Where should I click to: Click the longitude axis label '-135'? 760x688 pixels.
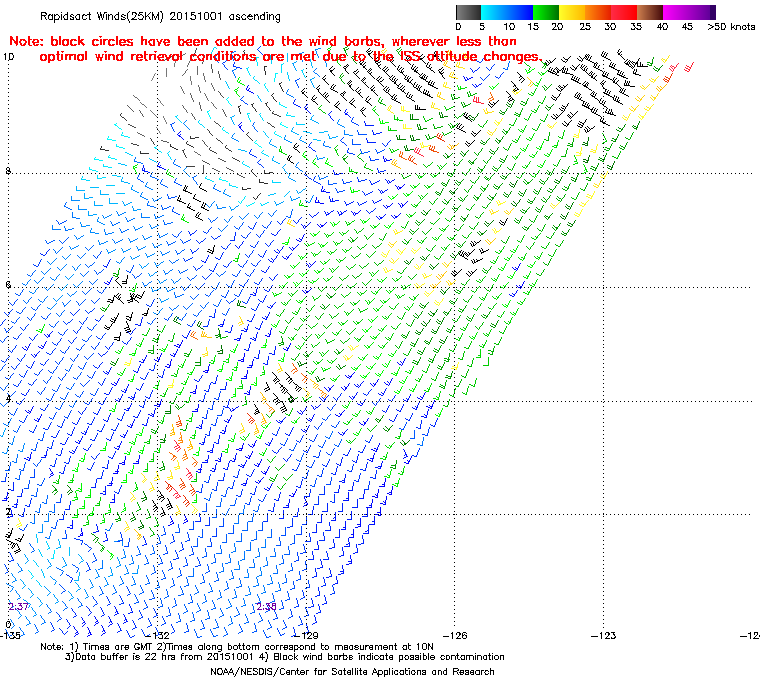click(x=10, y=635)
